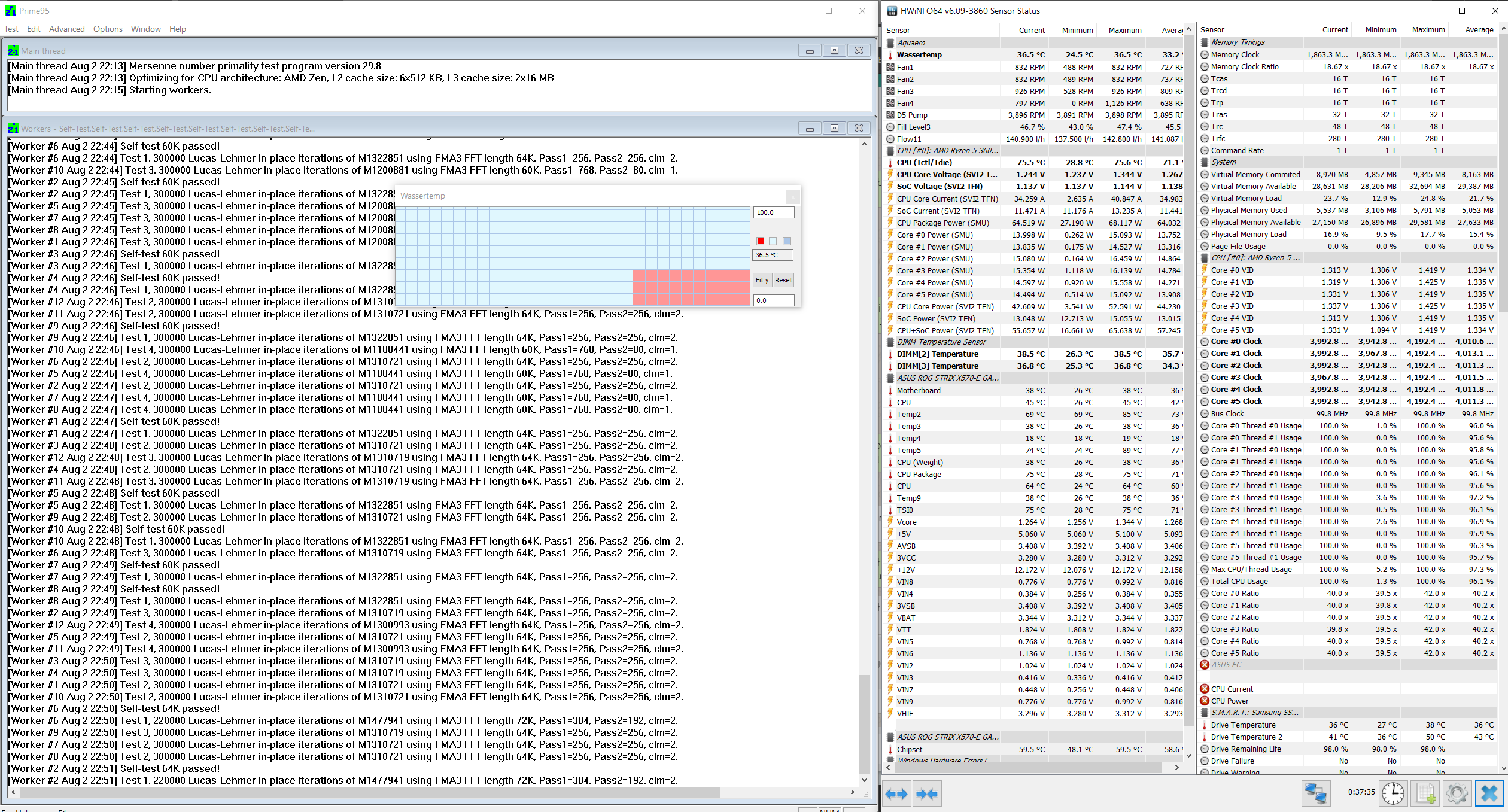Image resolution: width=1508 pixels, height=812 pixels.
Task: Open the network remote monitoring icon
Action: tap(1315, 793)
